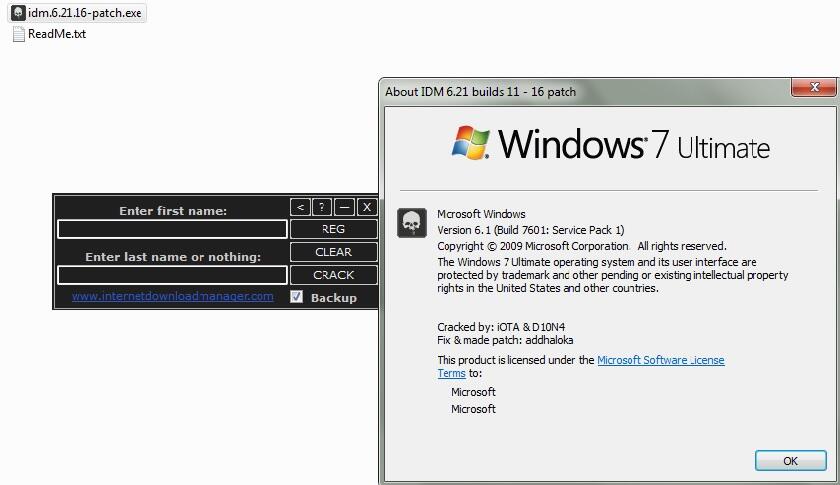Click the CLEAR button
The image size is (840, 485).
(333, 252)
